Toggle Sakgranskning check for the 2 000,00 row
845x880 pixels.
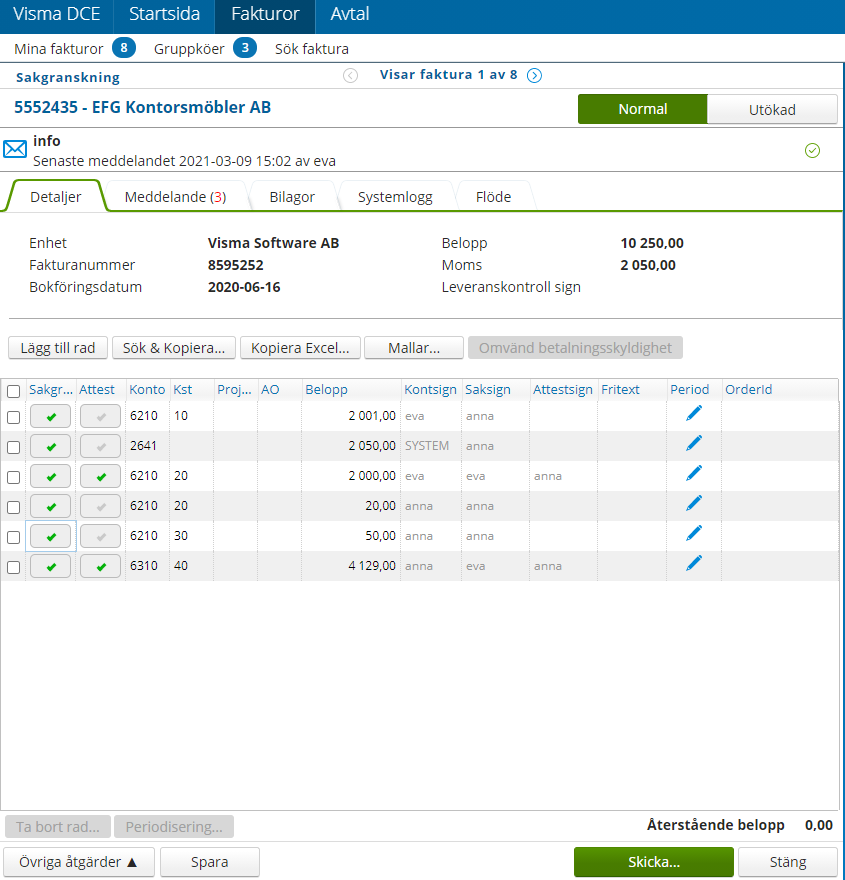(x=50, y=476)
